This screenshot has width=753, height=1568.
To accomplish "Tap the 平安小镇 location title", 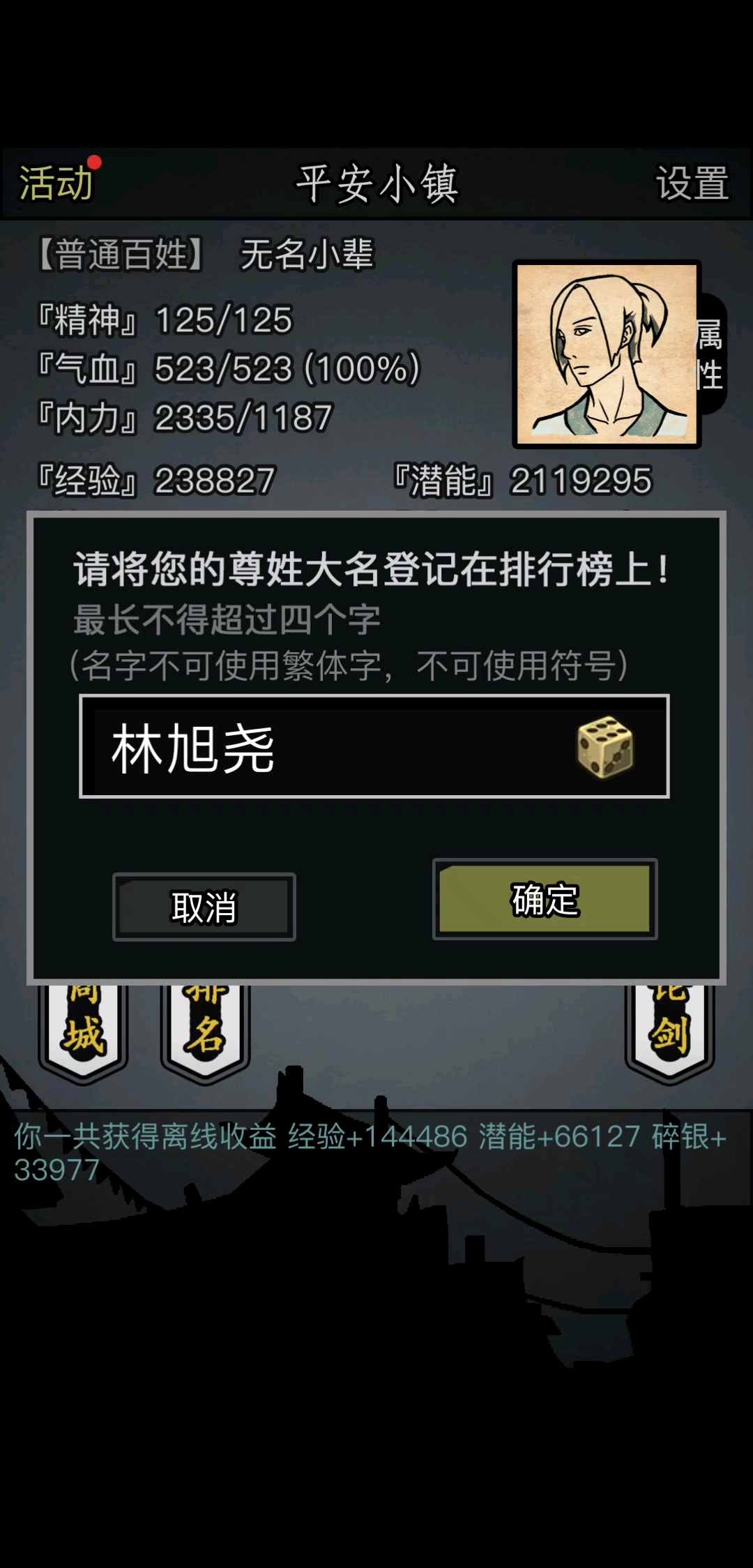I will point(377,184).
